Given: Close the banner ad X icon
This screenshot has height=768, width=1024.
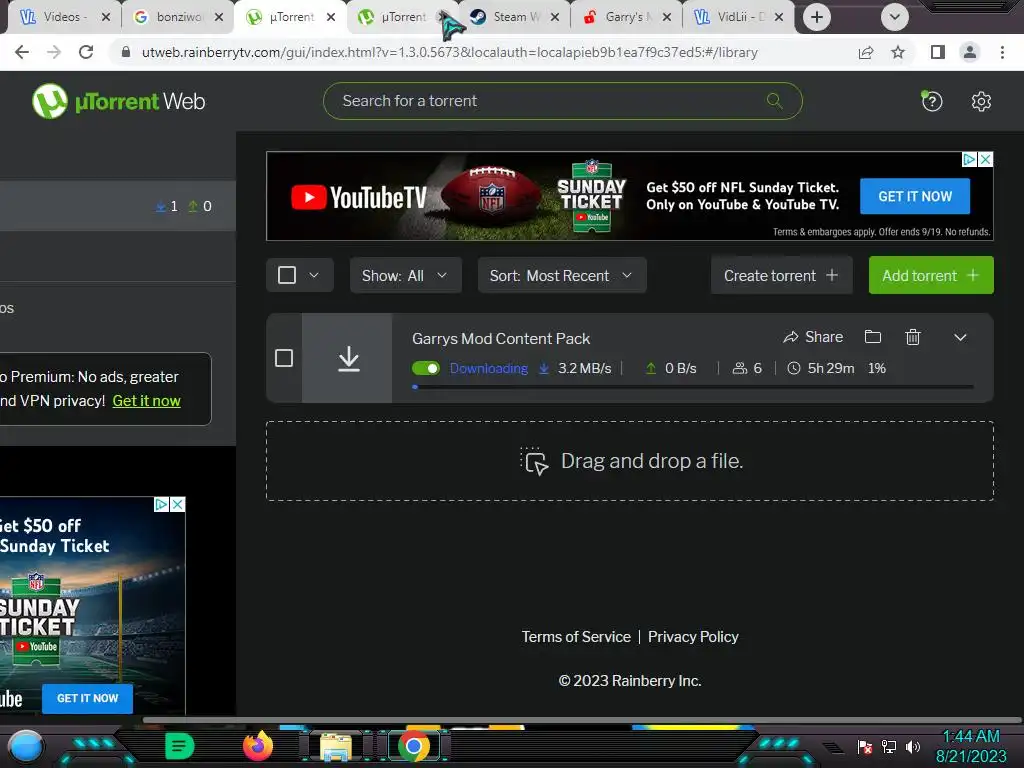Looking at the screenshot, I should tap(985, 159).
